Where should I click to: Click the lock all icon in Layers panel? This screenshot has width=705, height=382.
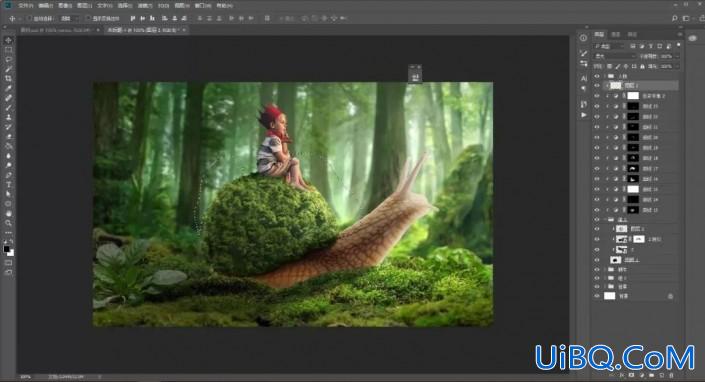643,67
